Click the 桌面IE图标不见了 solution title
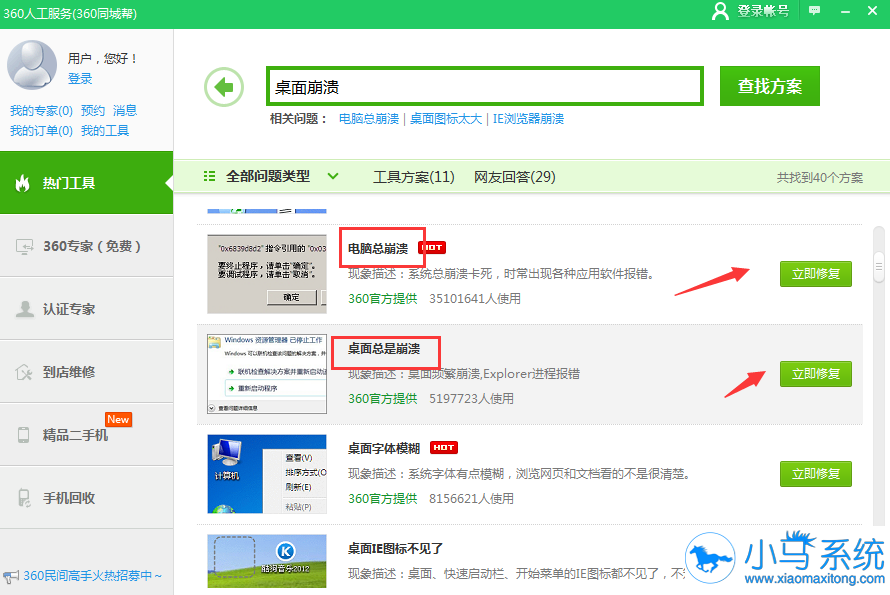Screen dimensions: 890x595 click(x=396, y=548)
